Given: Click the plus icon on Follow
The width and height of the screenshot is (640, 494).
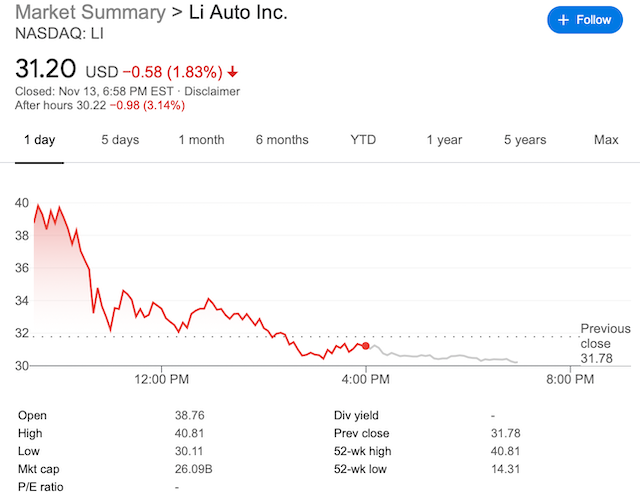Looking at the screenshot, I should [x=563, y=20].
